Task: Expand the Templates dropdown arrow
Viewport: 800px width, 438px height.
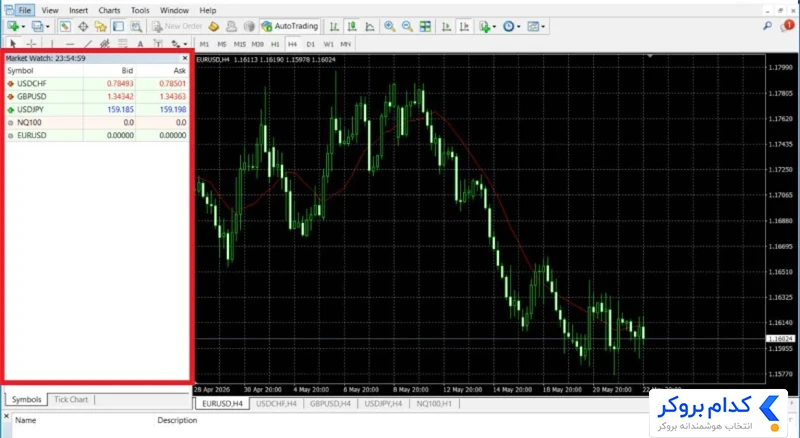Action: click(x=543, y=27)
